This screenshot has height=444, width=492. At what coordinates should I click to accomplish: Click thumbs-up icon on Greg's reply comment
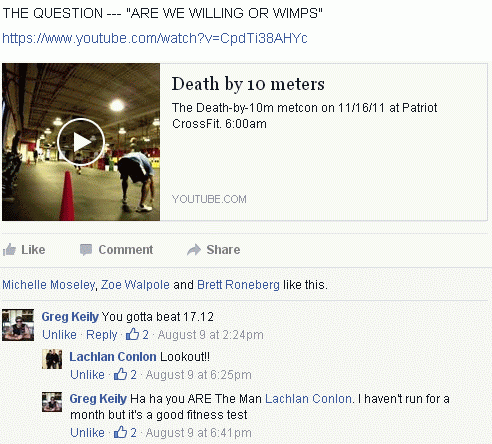coord(120,432)
